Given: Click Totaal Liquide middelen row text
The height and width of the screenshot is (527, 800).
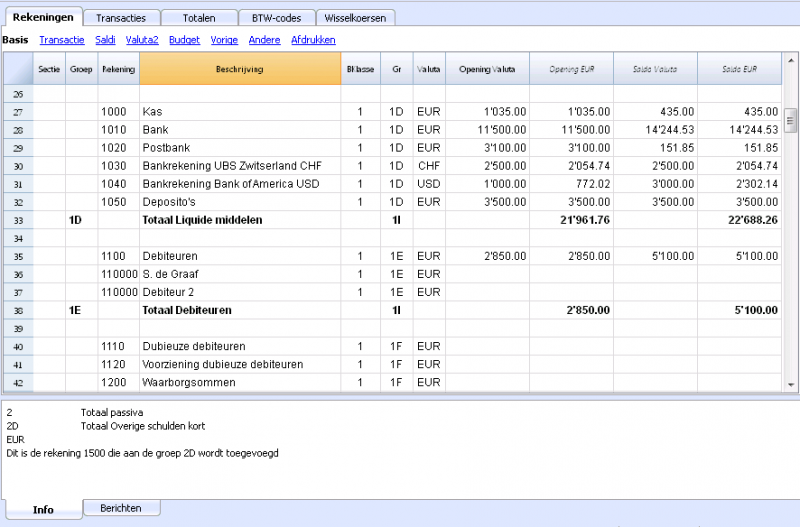Looking at the screenshot, I should click(x=202, y=220).
